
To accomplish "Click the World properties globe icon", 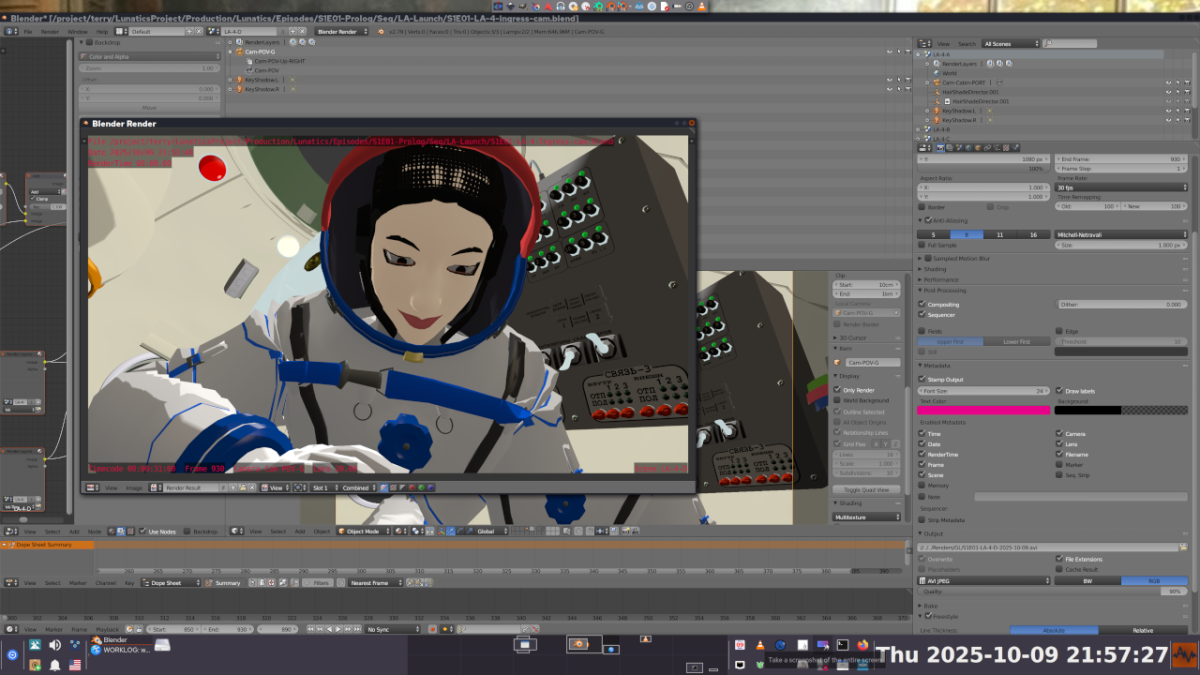I will click(968, 146).
